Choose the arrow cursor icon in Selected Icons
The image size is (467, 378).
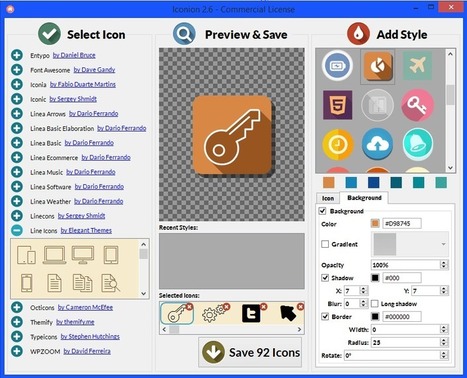click(288, 313)
